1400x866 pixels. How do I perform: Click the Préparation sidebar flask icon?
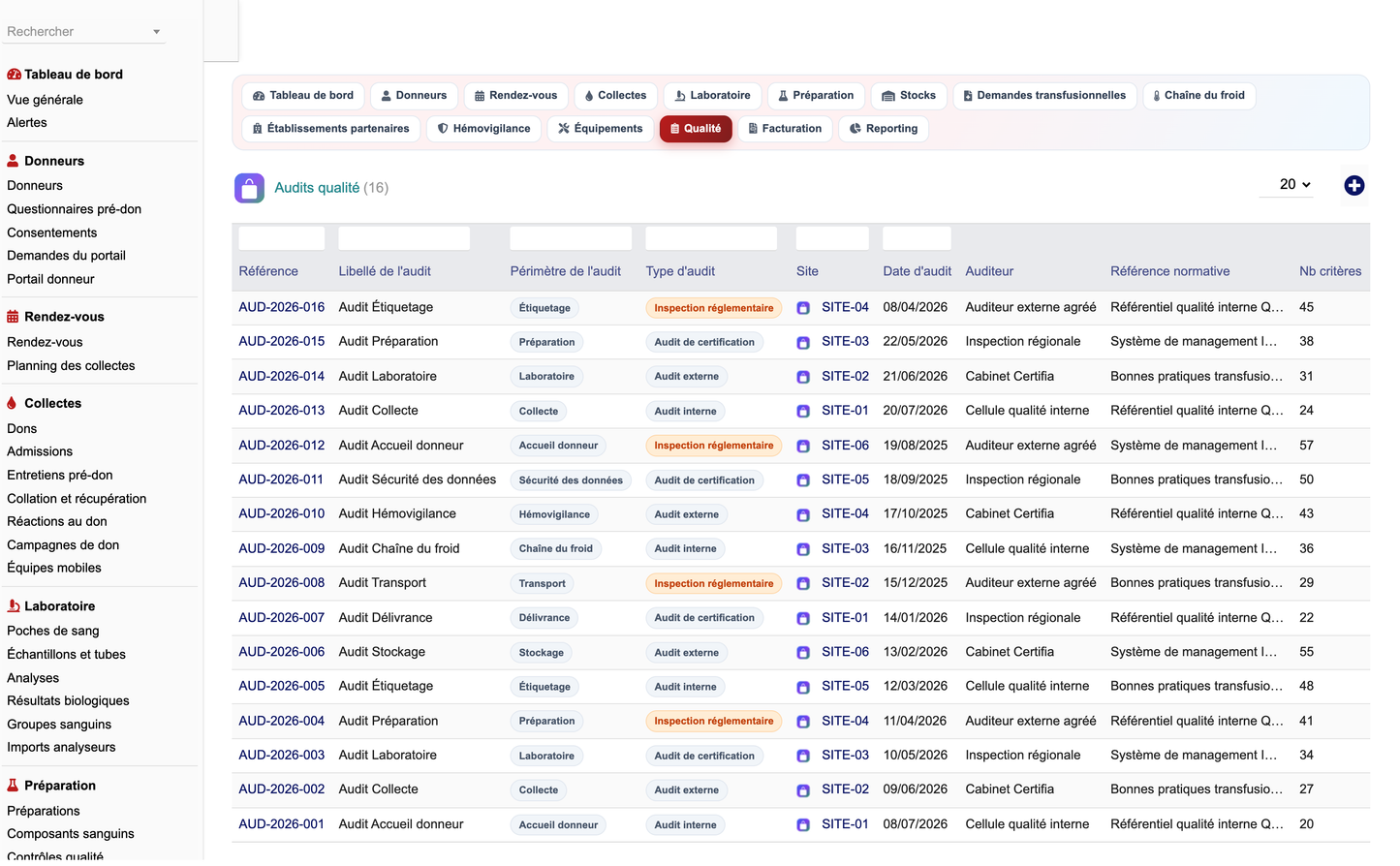13,786
